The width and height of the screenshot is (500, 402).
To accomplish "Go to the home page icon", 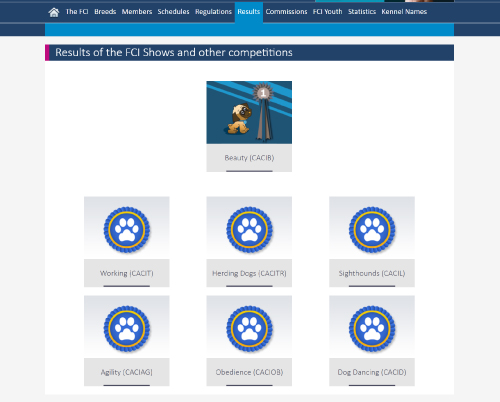I will 54,12.
